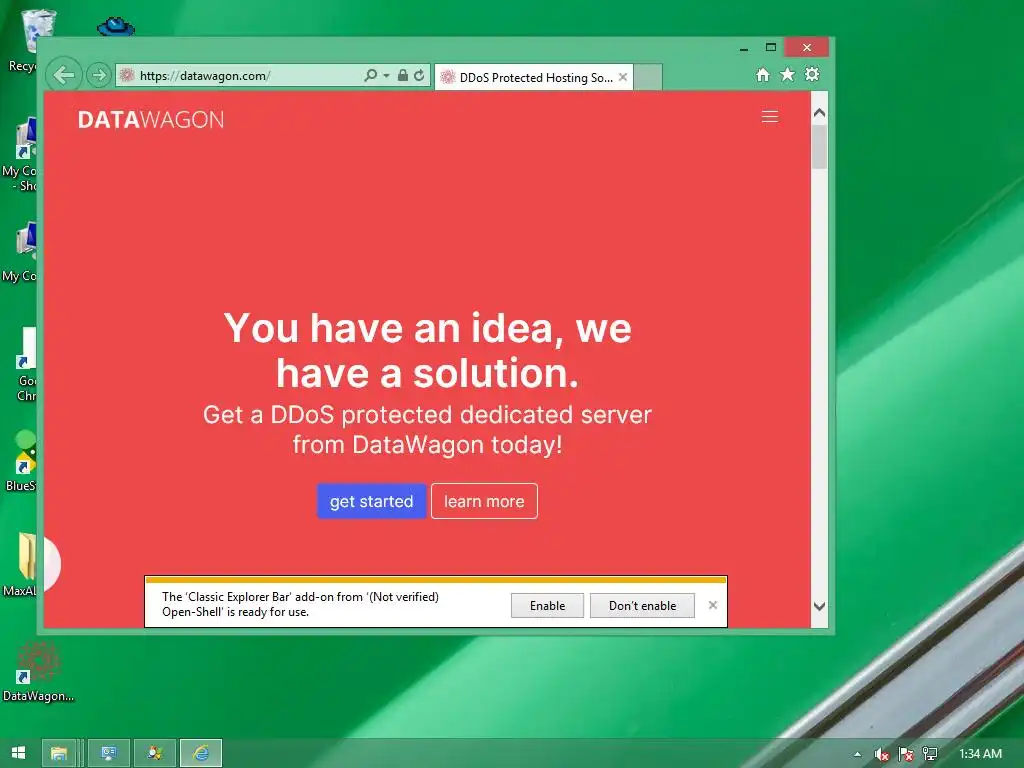Click the scrollbar up arrow
Screen dimensions: 1024x768
[x=820, y=112]
